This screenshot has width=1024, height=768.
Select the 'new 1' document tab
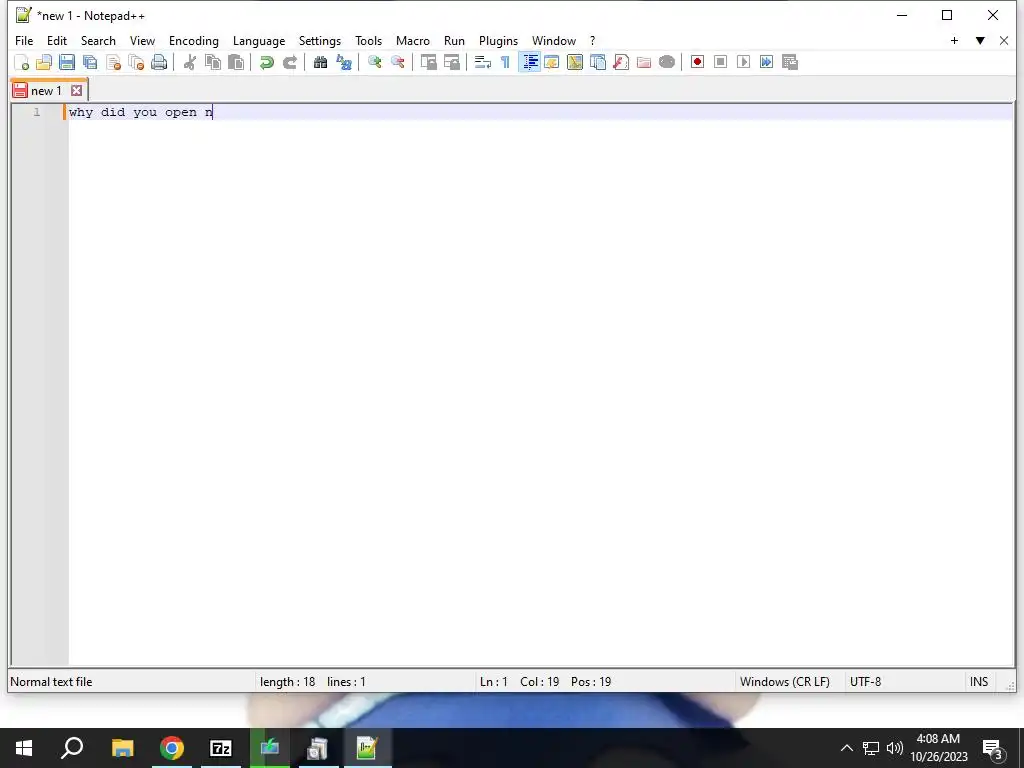tap(48, 90)
